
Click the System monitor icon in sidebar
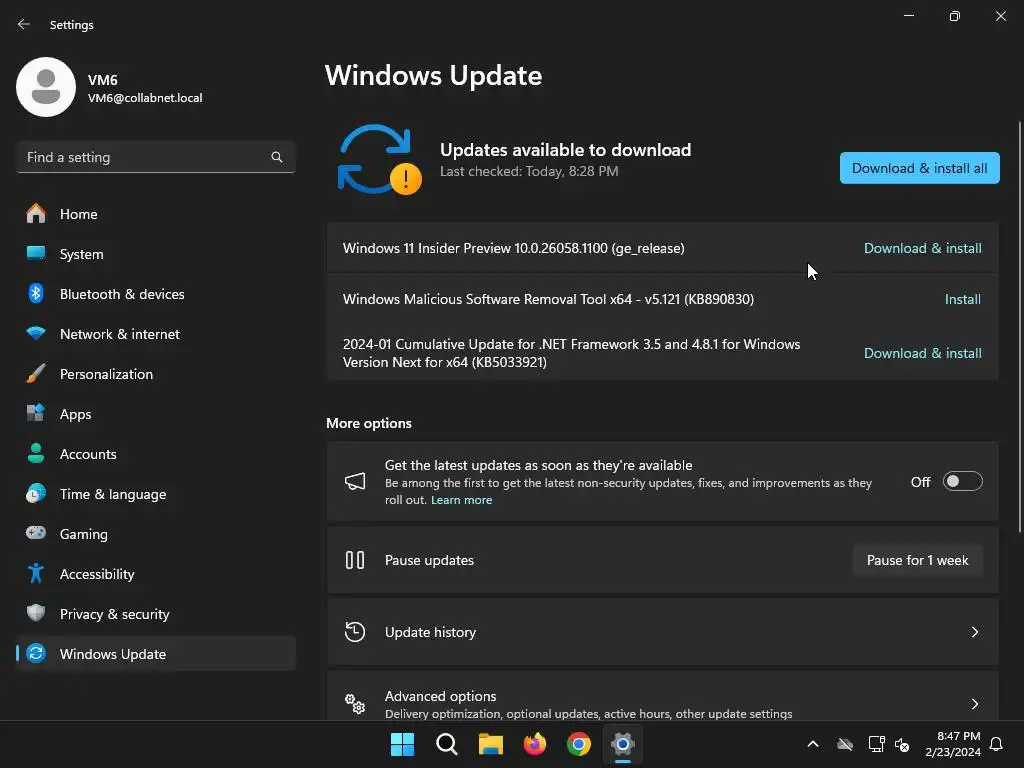pyautogui.click(x=36, y=253)
